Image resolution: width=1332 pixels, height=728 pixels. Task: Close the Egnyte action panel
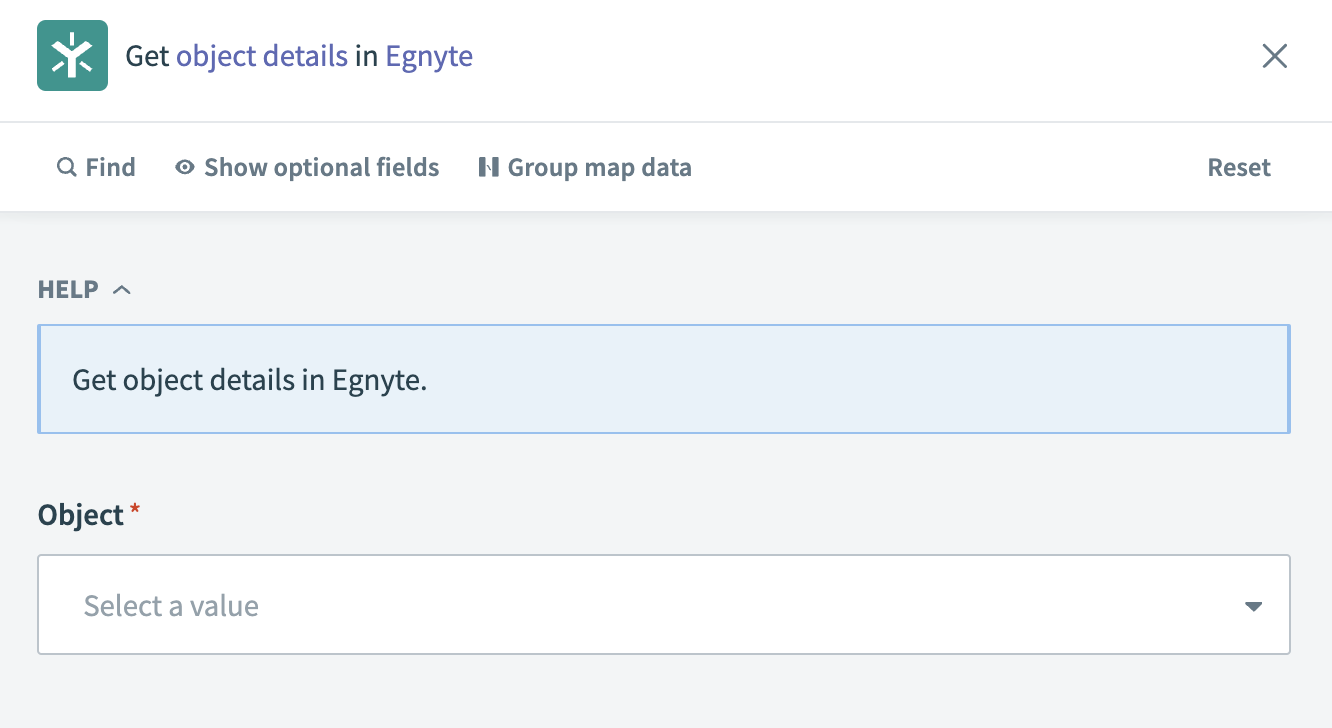(x=1274, y=56)
